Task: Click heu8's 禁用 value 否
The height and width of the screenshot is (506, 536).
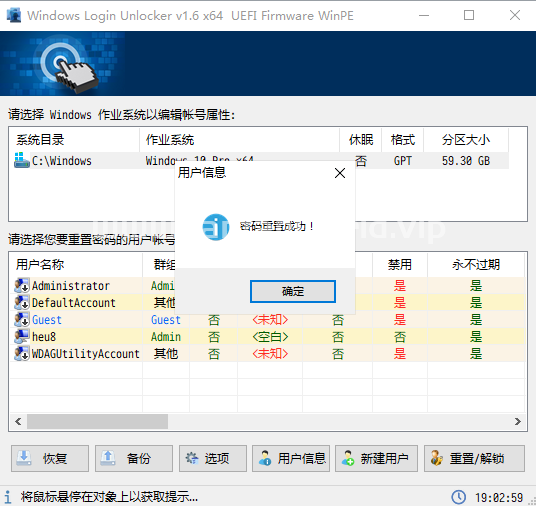Action: (x=400, y=337)
